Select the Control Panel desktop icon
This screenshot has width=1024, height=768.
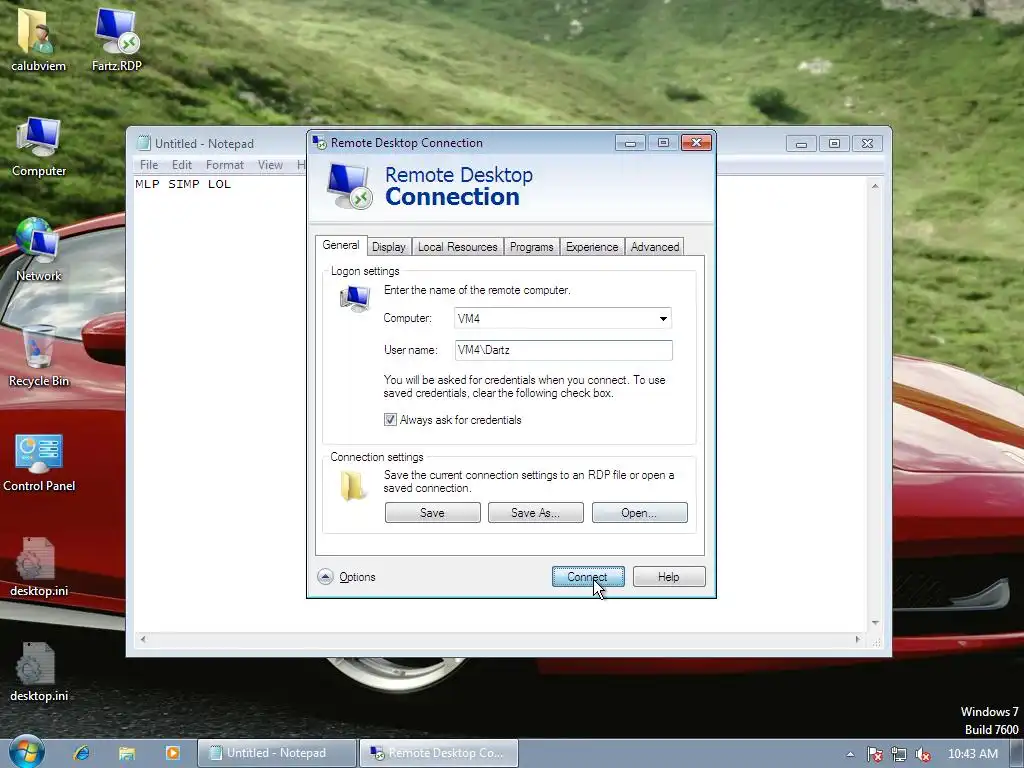[x=39, y=462]
